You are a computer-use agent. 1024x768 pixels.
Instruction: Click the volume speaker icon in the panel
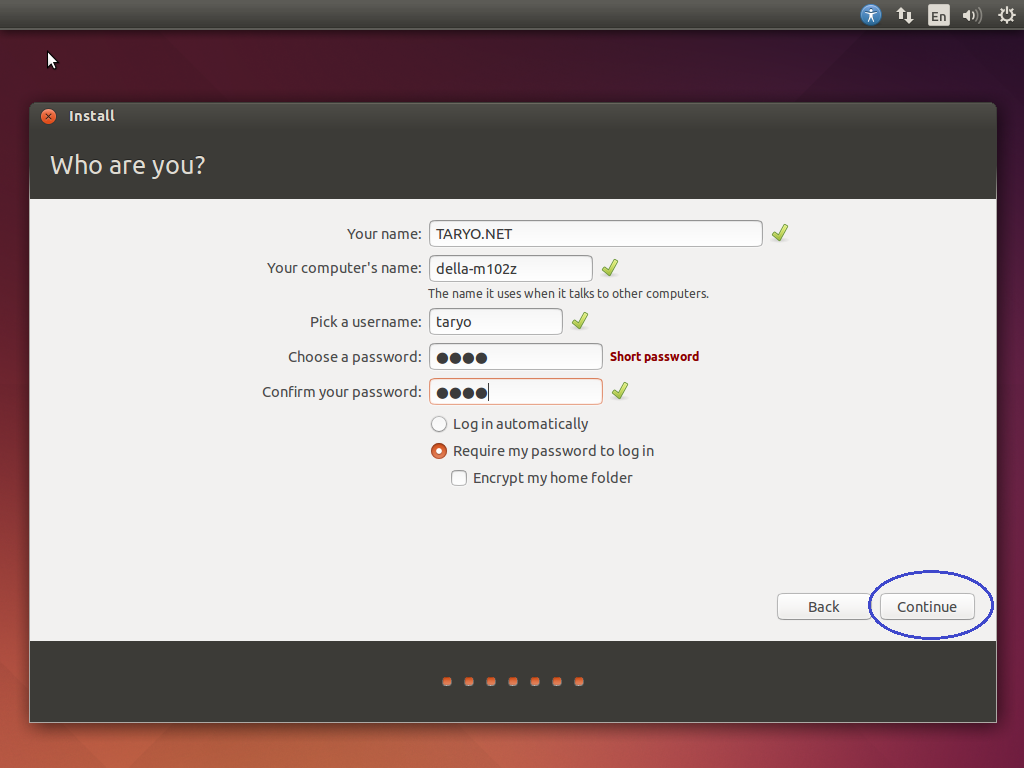(x=971, y=15)
